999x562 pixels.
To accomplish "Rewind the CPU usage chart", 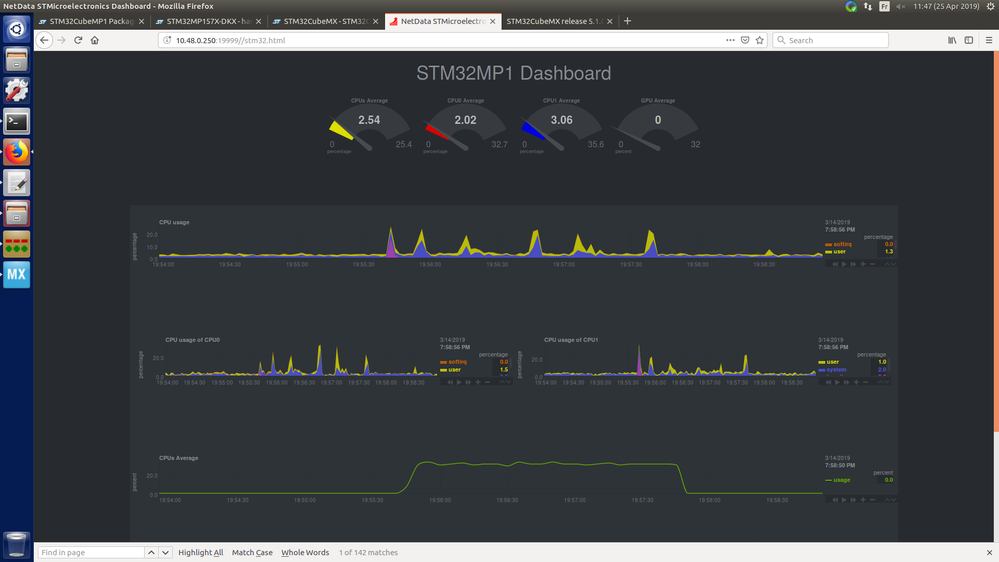I will 835,264.
